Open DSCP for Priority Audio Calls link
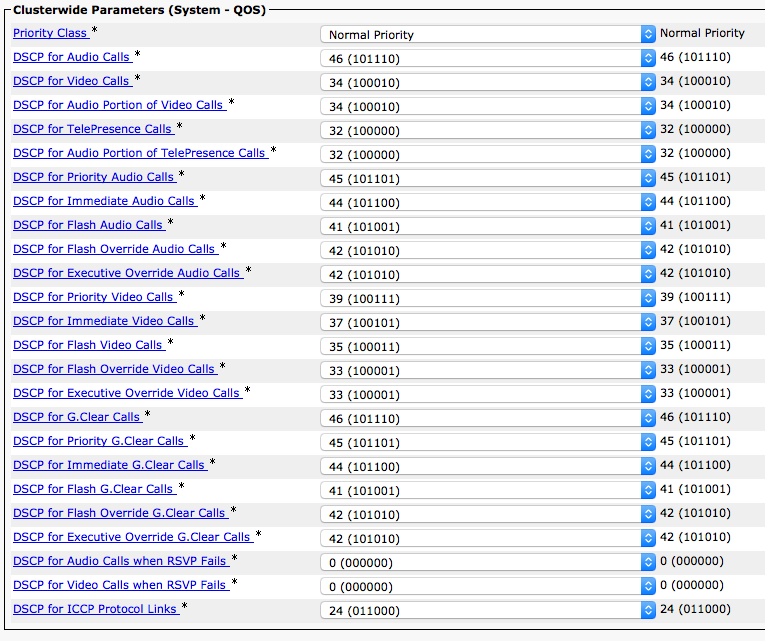This screenshot has width=765, height=641. [x=95, y=177]
